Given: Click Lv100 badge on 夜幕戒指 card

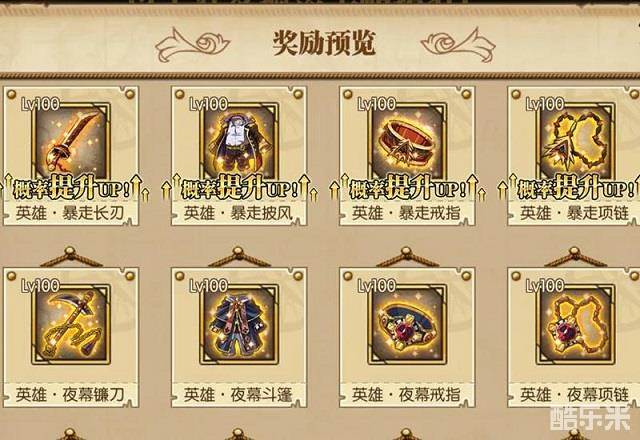Looking at the screenshot, I should [x=376, y=286].
